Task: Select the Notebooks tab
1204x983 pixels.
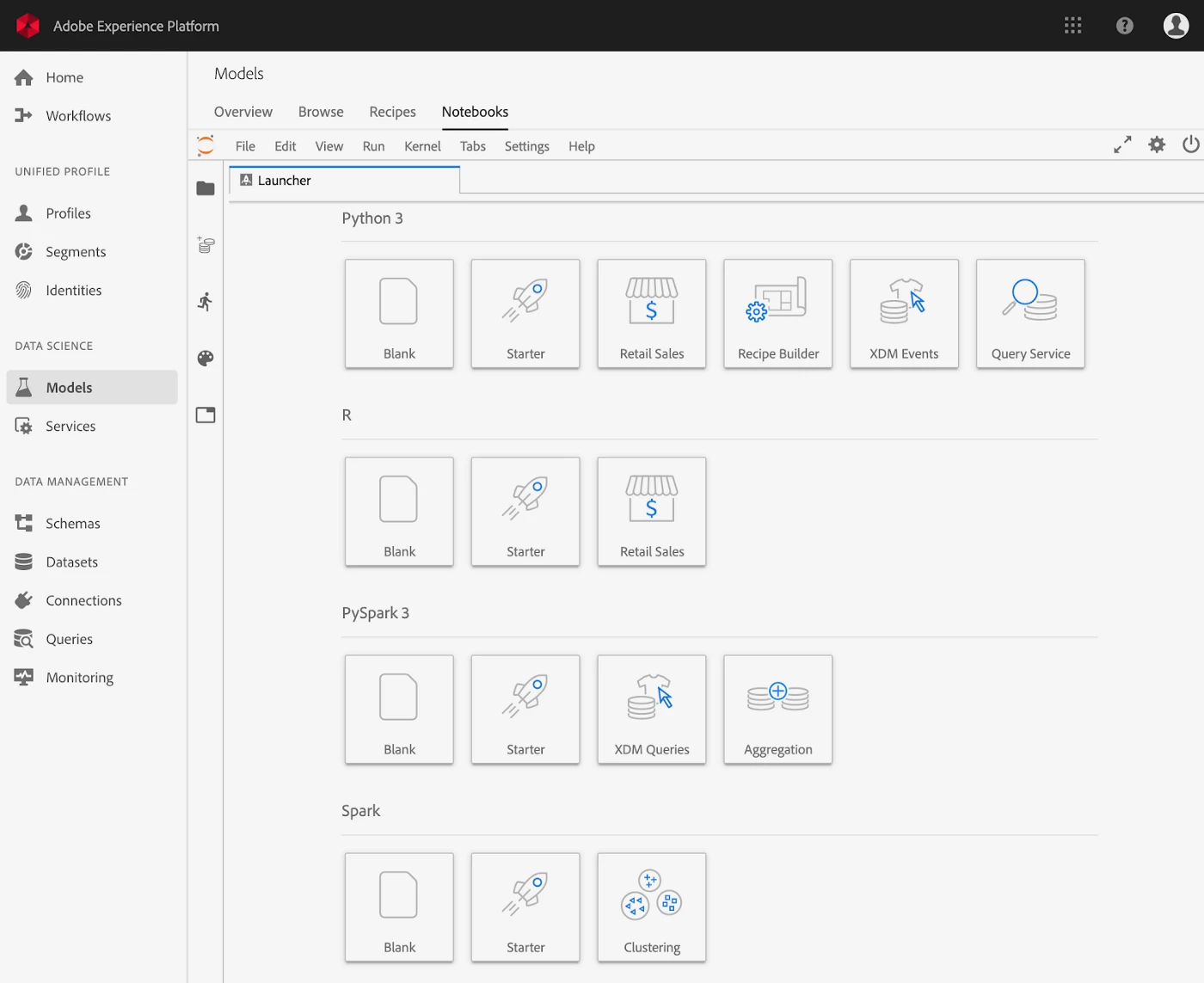Action: click(x=475, y=112)
